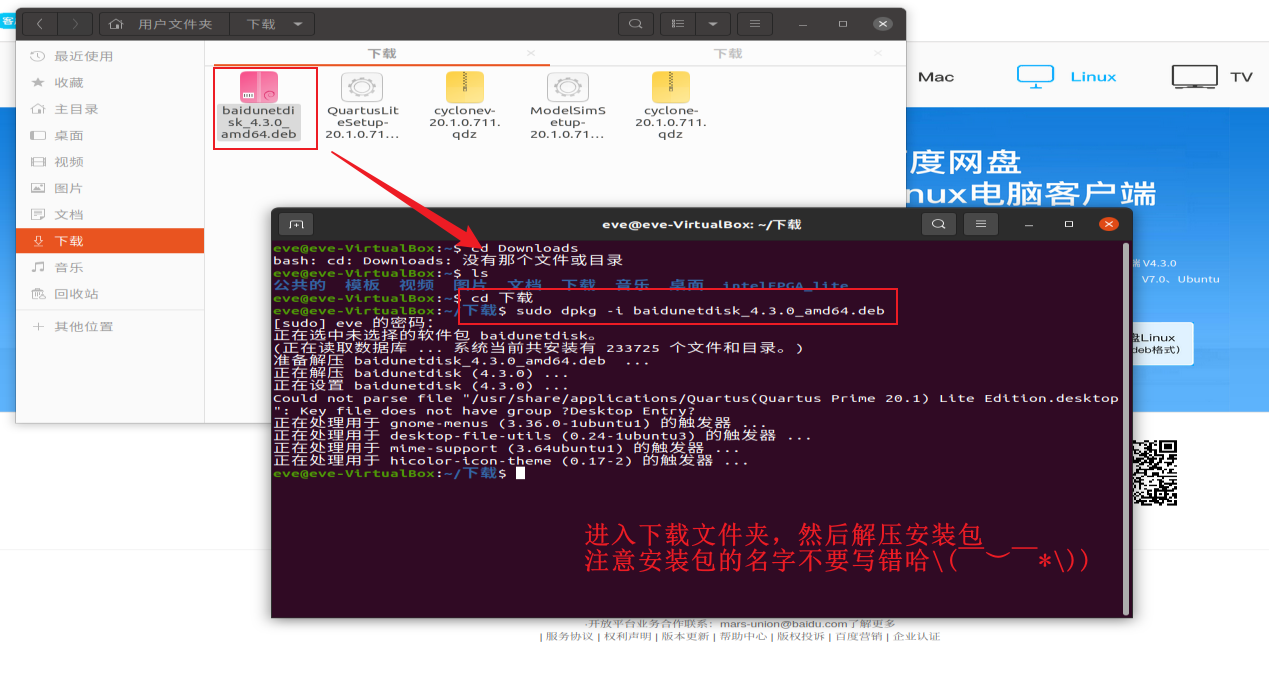The image size is (1269, 680).
Task: Open a new tab in the terminal
Action: point(297,224)
